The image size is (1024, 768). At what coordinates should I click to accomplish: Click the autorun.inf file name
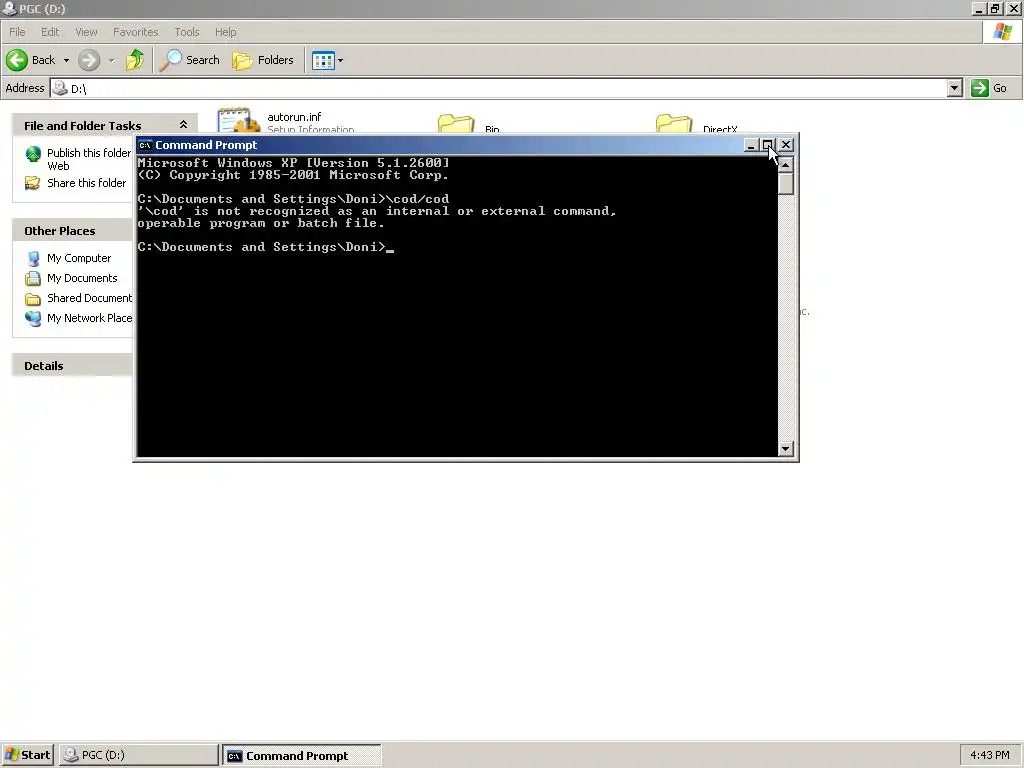click(295, 117)
